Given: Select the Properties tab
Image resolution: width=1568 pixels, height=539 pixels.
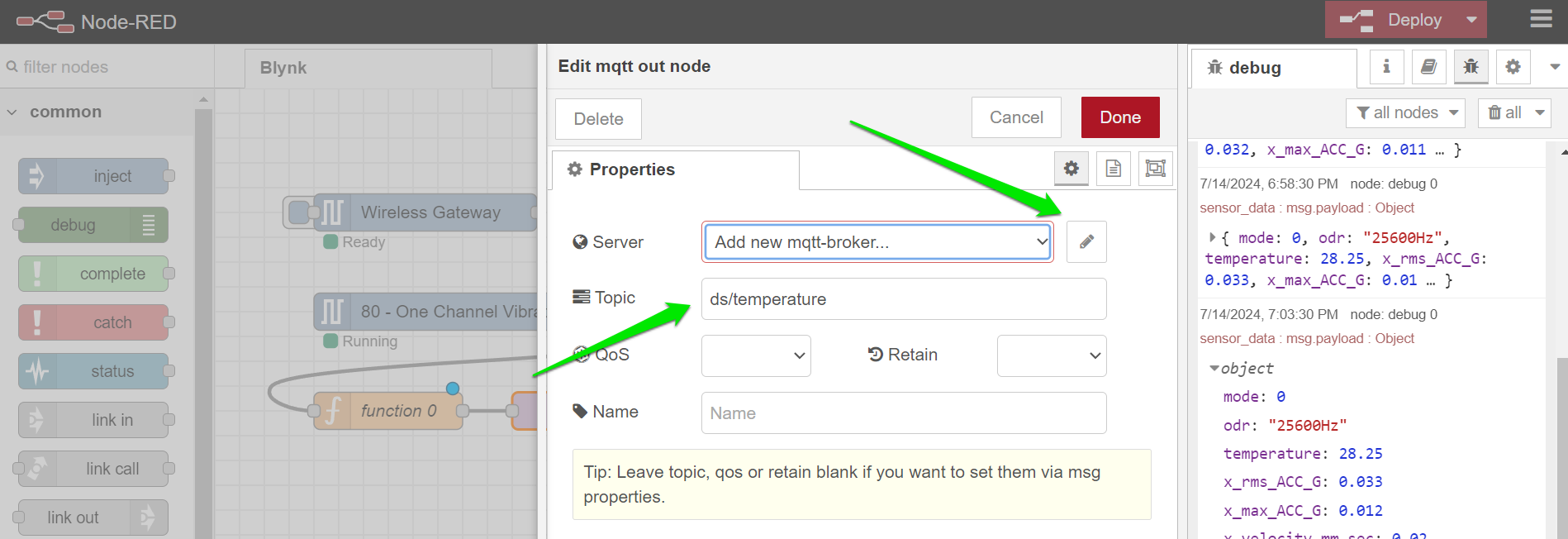Looking at the screenshot, I should point(675,169).
